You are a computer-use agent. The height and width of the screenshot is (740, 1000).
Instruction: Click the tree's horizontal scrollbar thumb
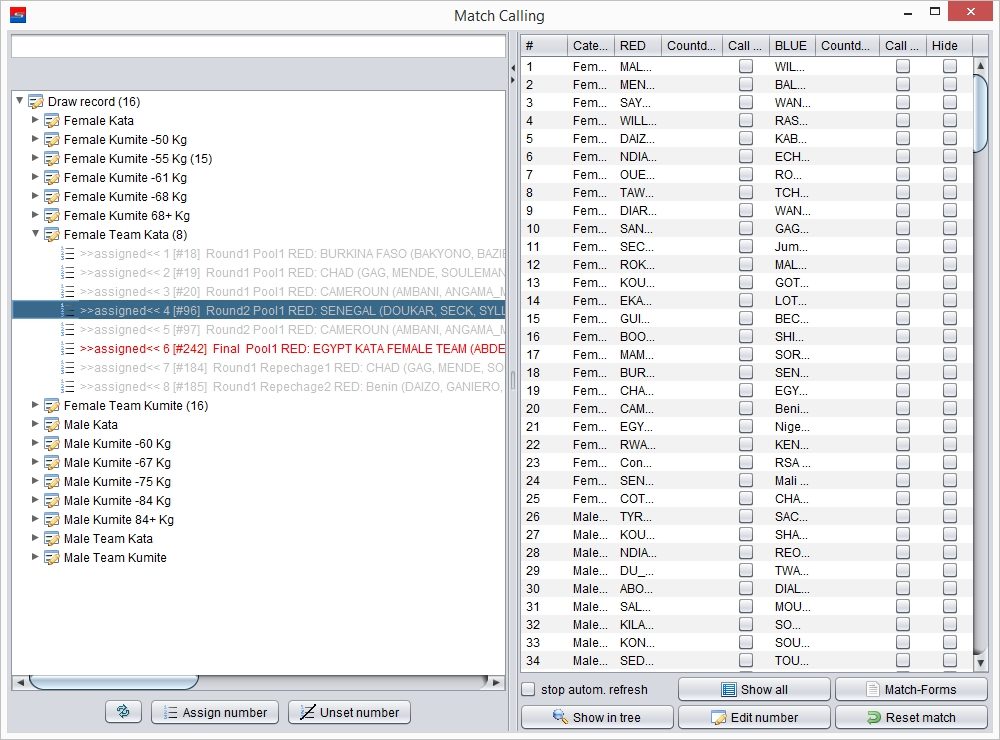click(114, 683)
